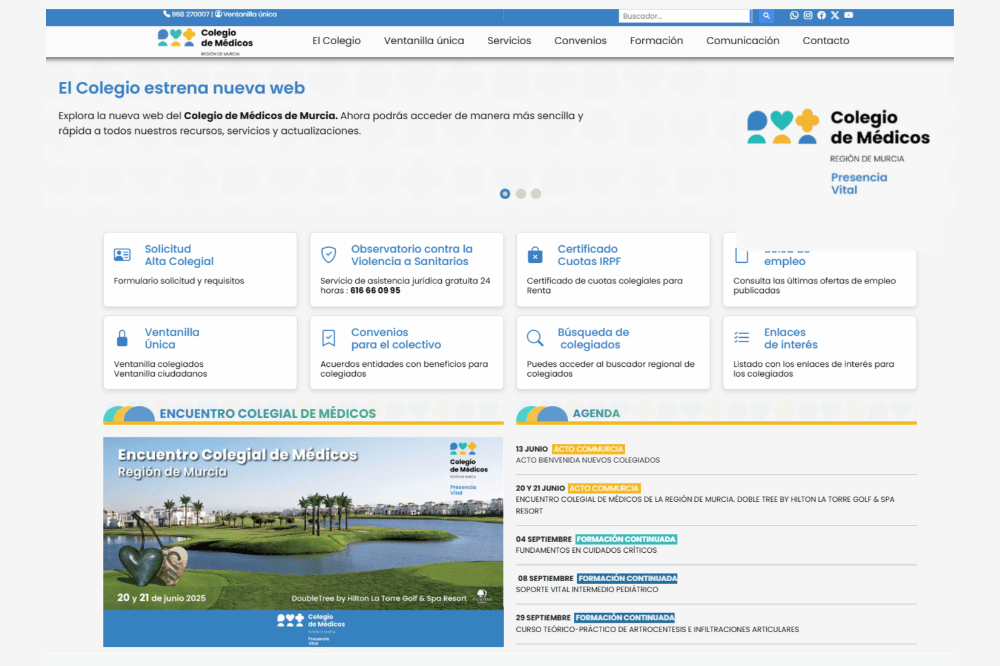Click the AGENDA section heading
Viewport: 1000px width, 666px height.
click(x=596, y=413)
